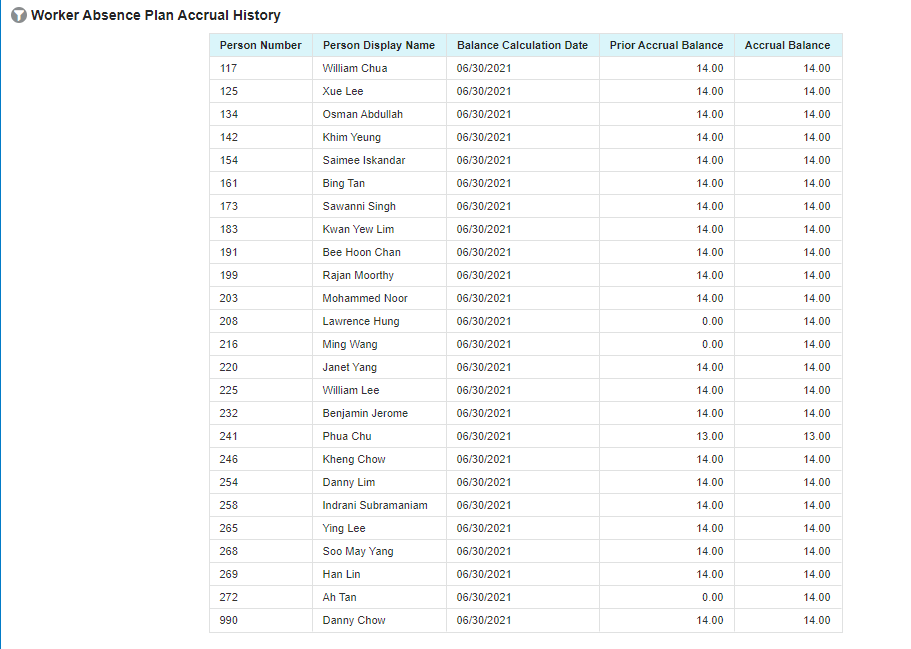Click the Osman Abdullah name cell
Viewport: 911px width, 649px height.
[362, 114]
